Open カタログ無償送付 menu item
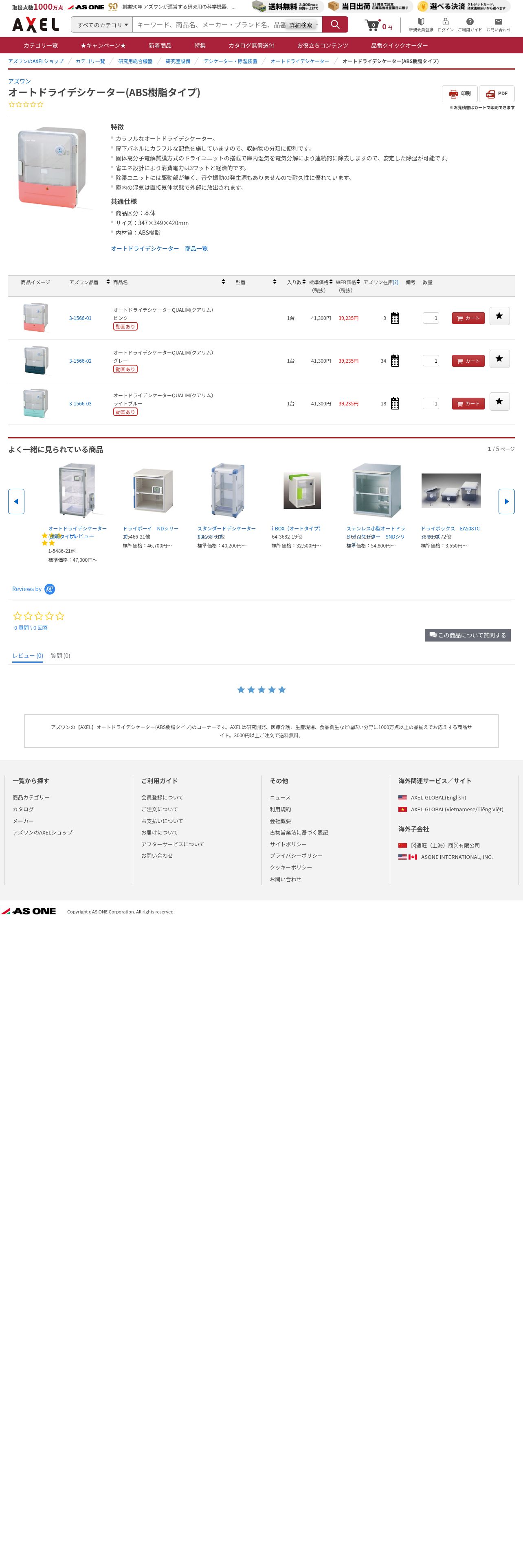 251,46
